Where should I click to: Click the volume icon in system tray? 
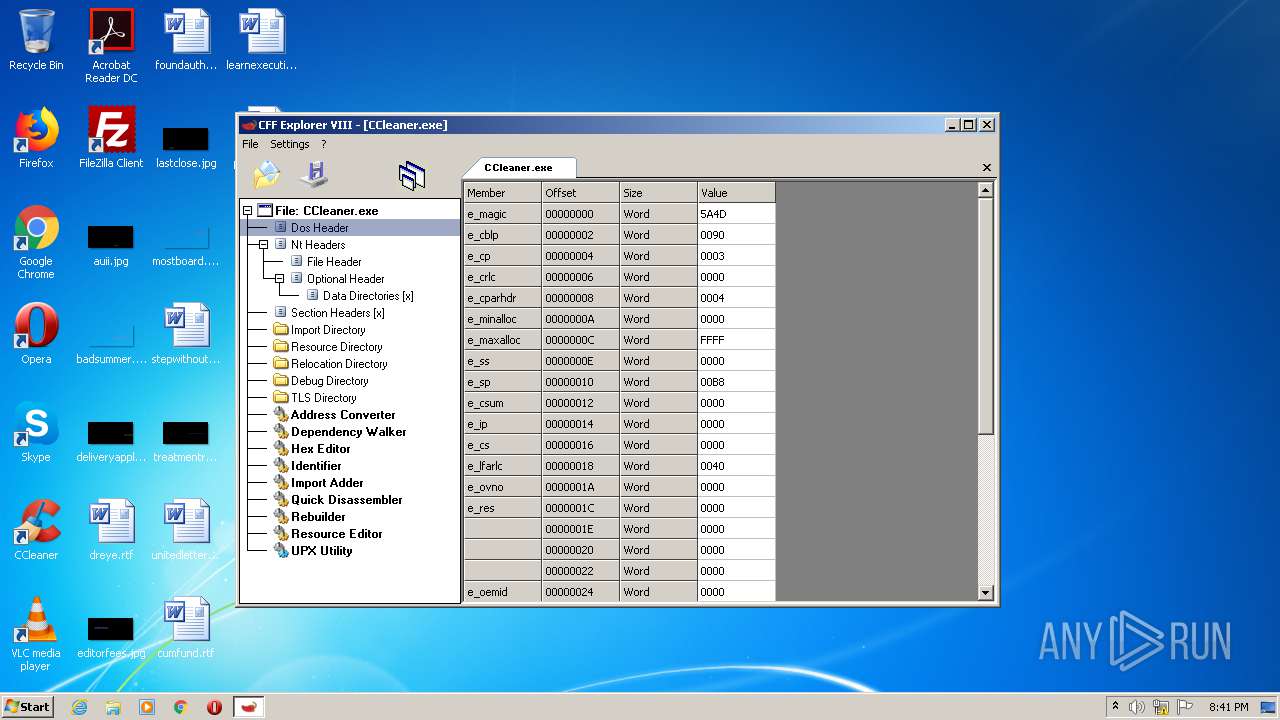(1137, 707)
